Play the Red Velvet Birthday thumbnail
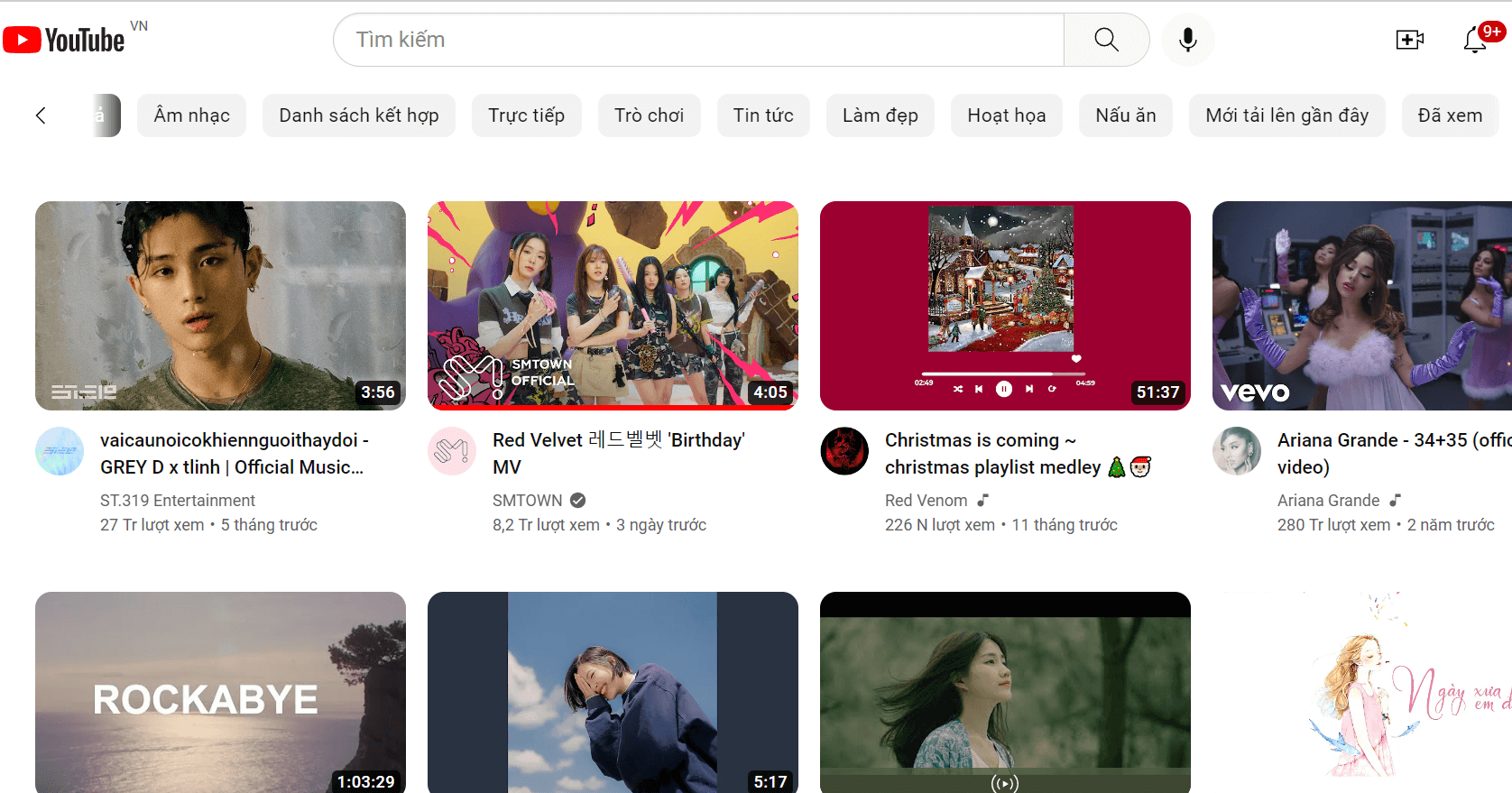The width and height of the screenshot is (1512, 793). (x=613, y=306)
